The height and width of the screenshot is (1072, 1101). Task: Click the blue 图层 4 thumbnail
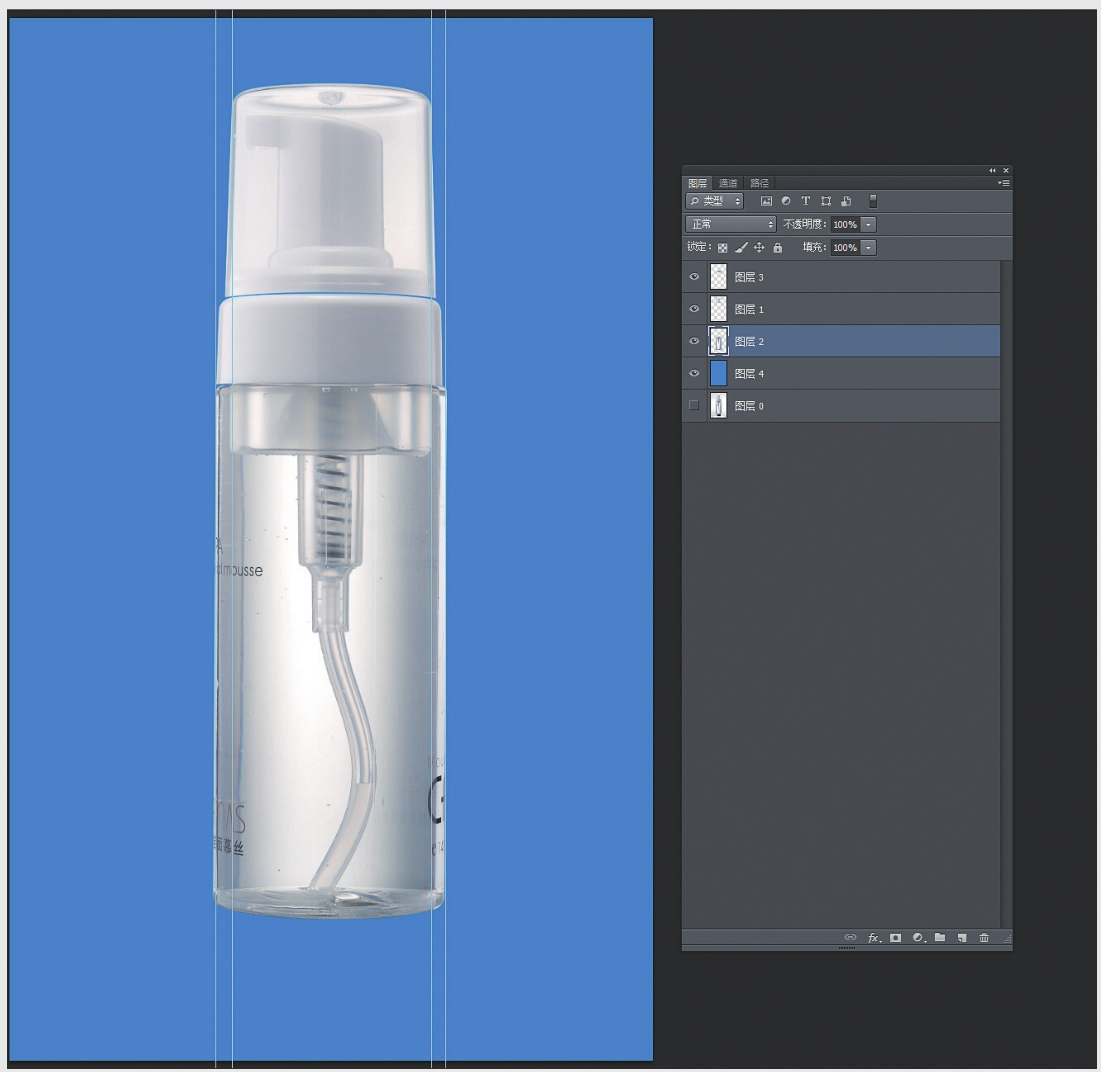718,373
